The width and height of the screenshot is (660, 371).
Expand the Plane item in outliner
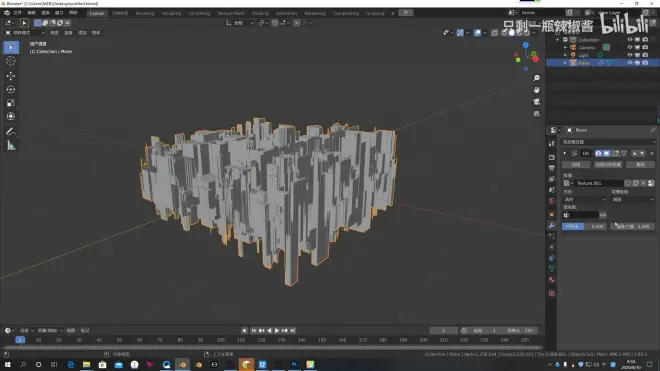(x=565, y=62)
